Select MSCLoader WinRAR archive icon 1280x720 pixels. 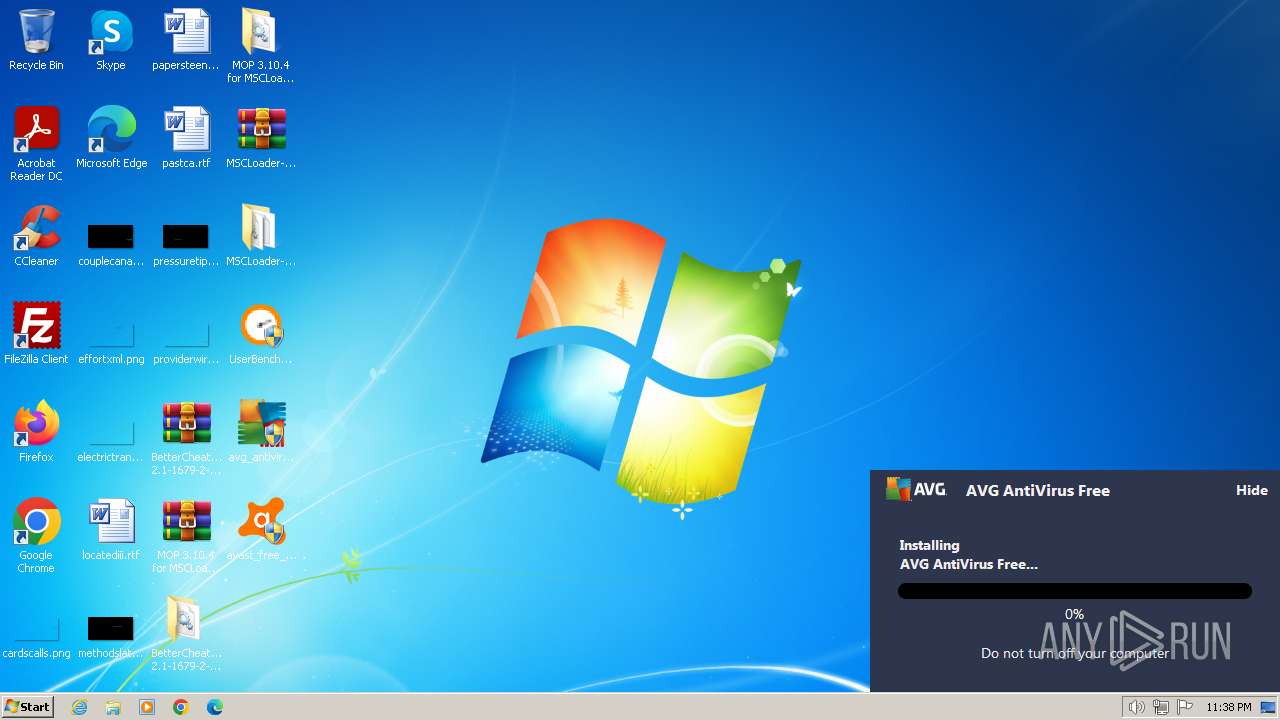[261, 138]
